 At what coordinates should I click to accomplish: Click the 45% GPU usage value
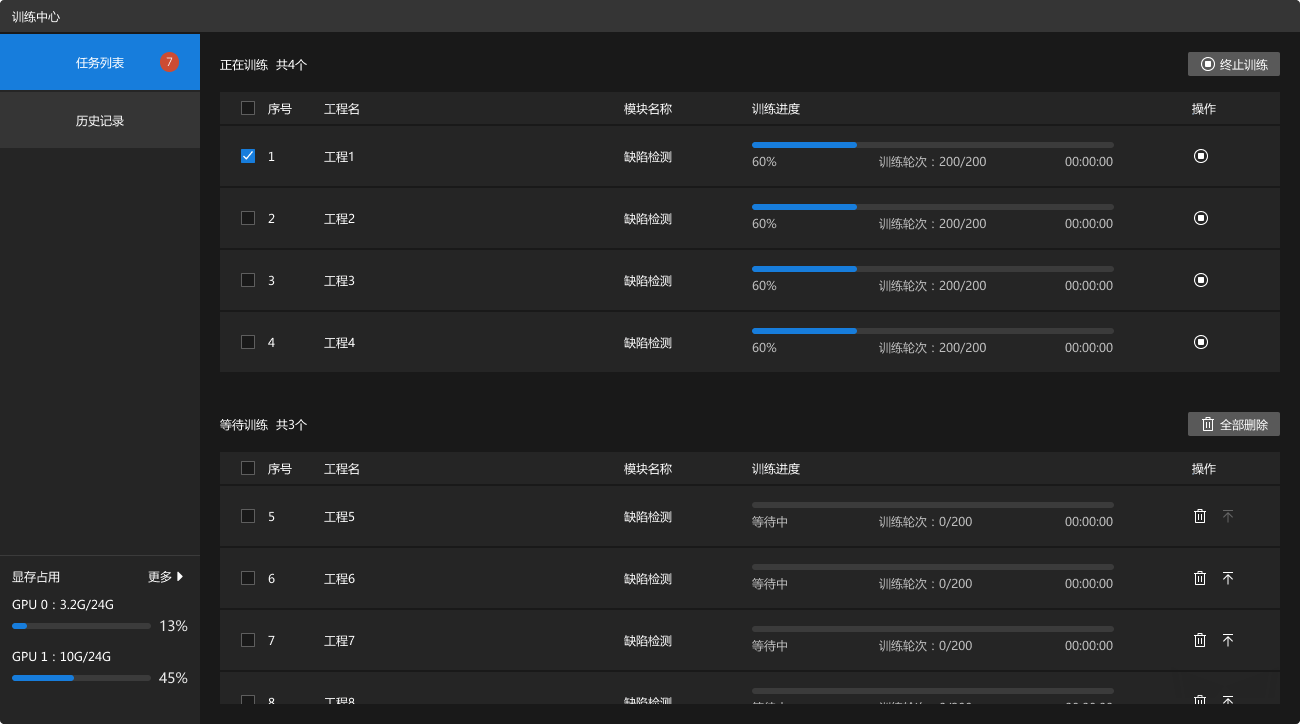pos(173,678)
